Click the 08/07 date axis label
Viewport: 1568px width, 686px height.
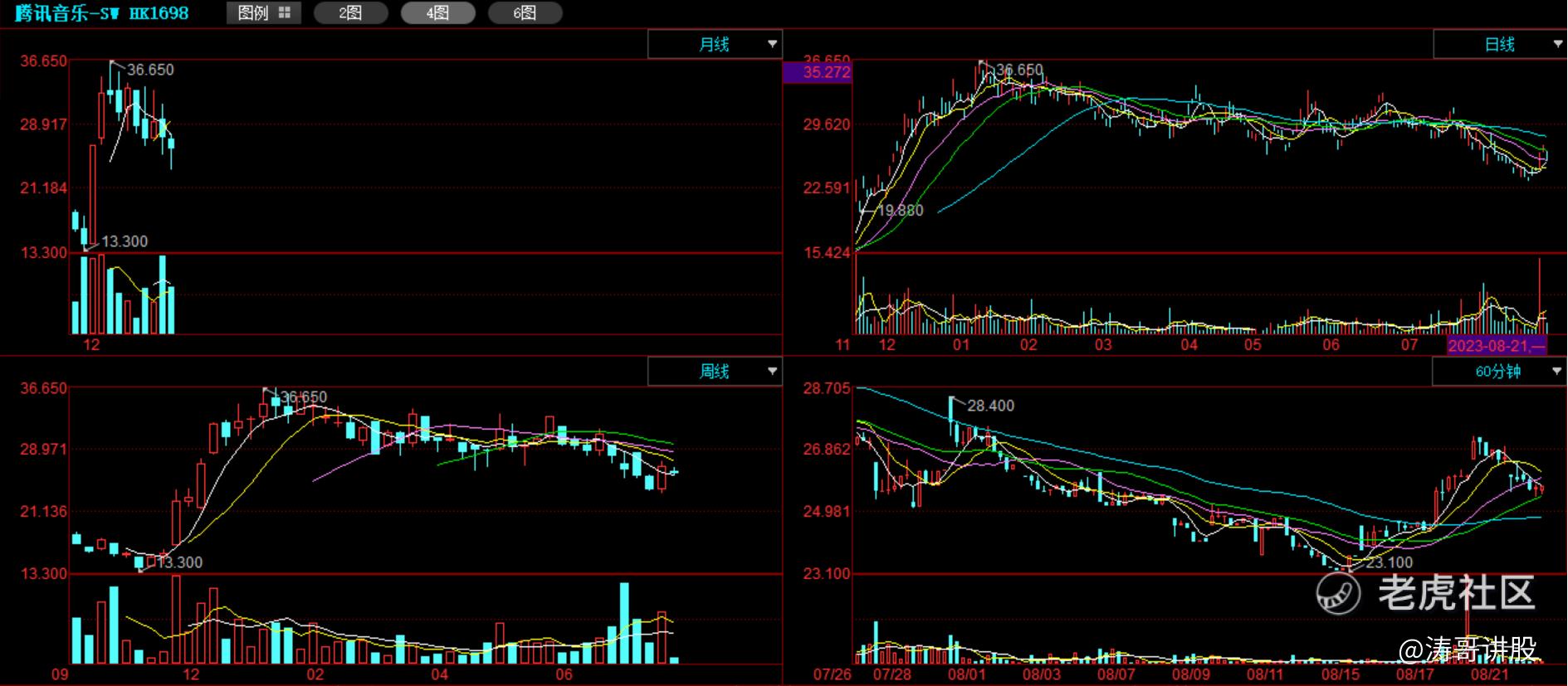click(x=1116, y=674)
